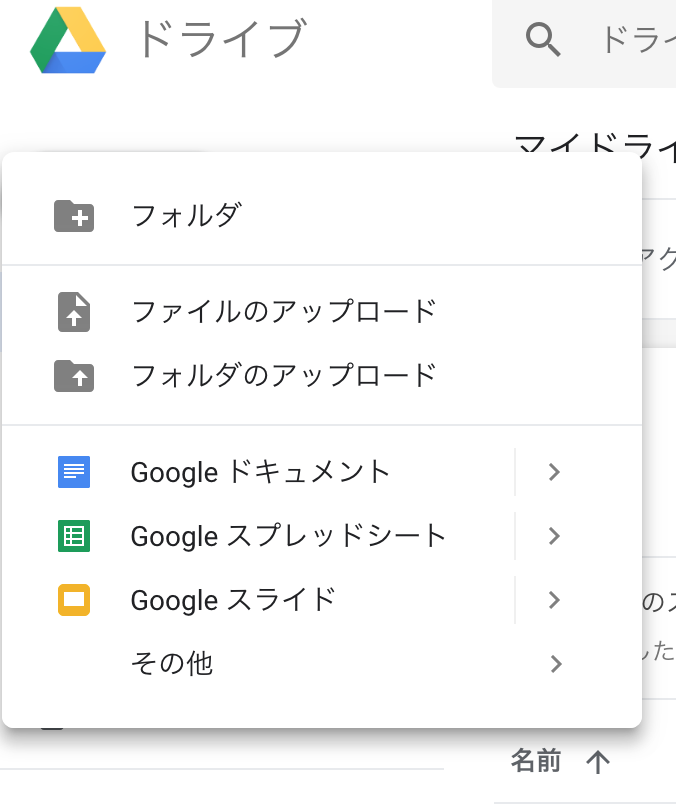Image resolution: width=676 pixels, height=810 pixels.
Task: Select the フォルダ menu item
Action: tap(186, 215)
